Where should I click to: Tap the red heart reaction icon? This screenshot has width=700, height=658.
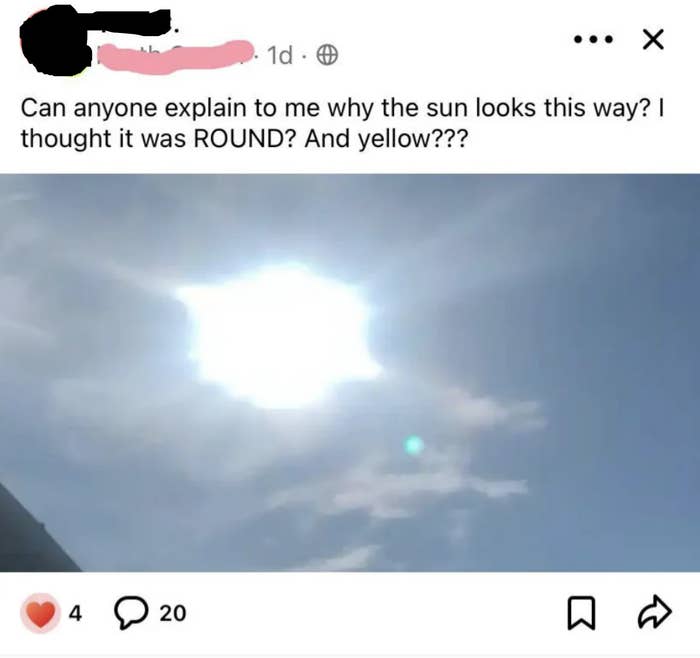(x=40, y=613)
